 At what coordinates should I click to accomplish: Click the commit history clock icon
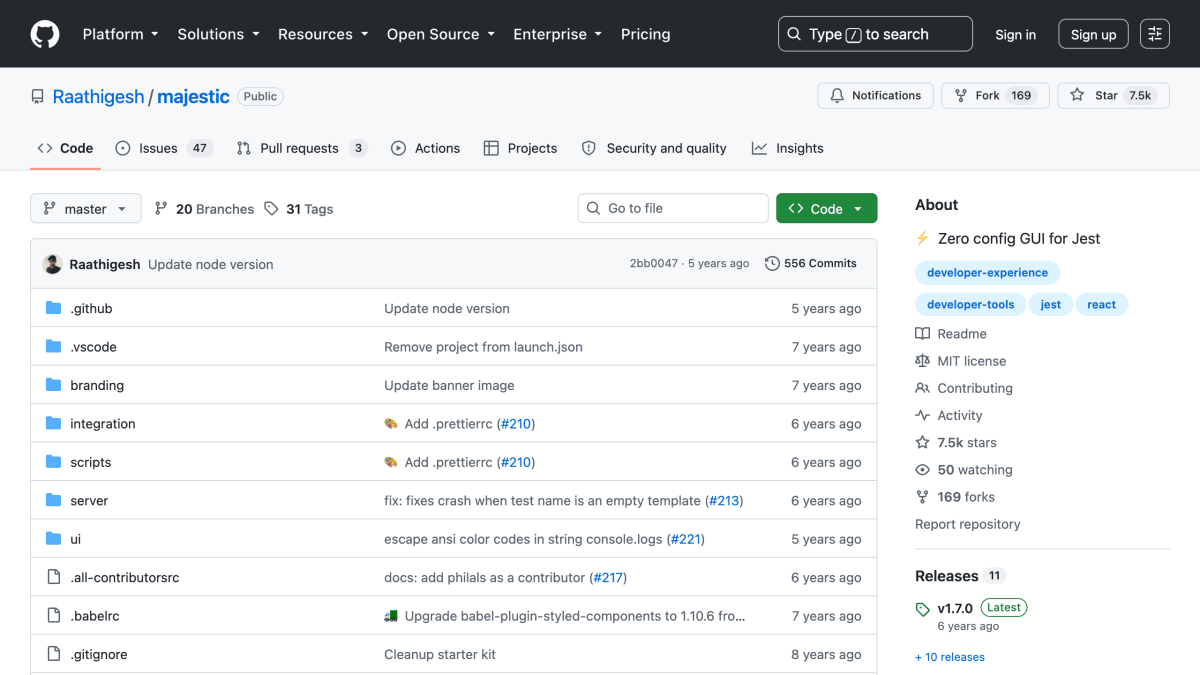pos(772,264)
